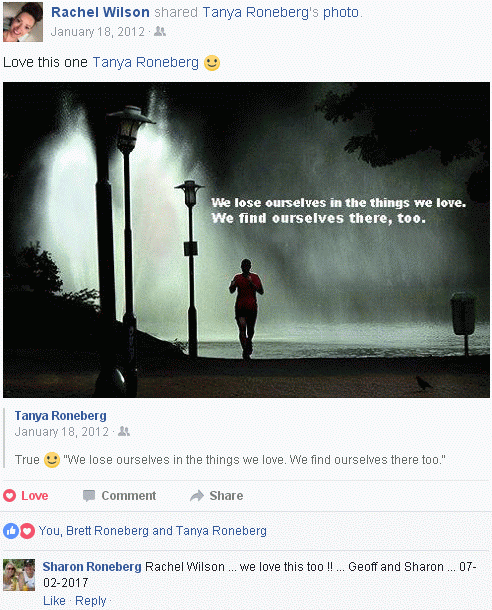This screenshot has height=610, width=492.
Task: Click tagged Tanya Roneberg in post caption
Action: pos(145,63)
